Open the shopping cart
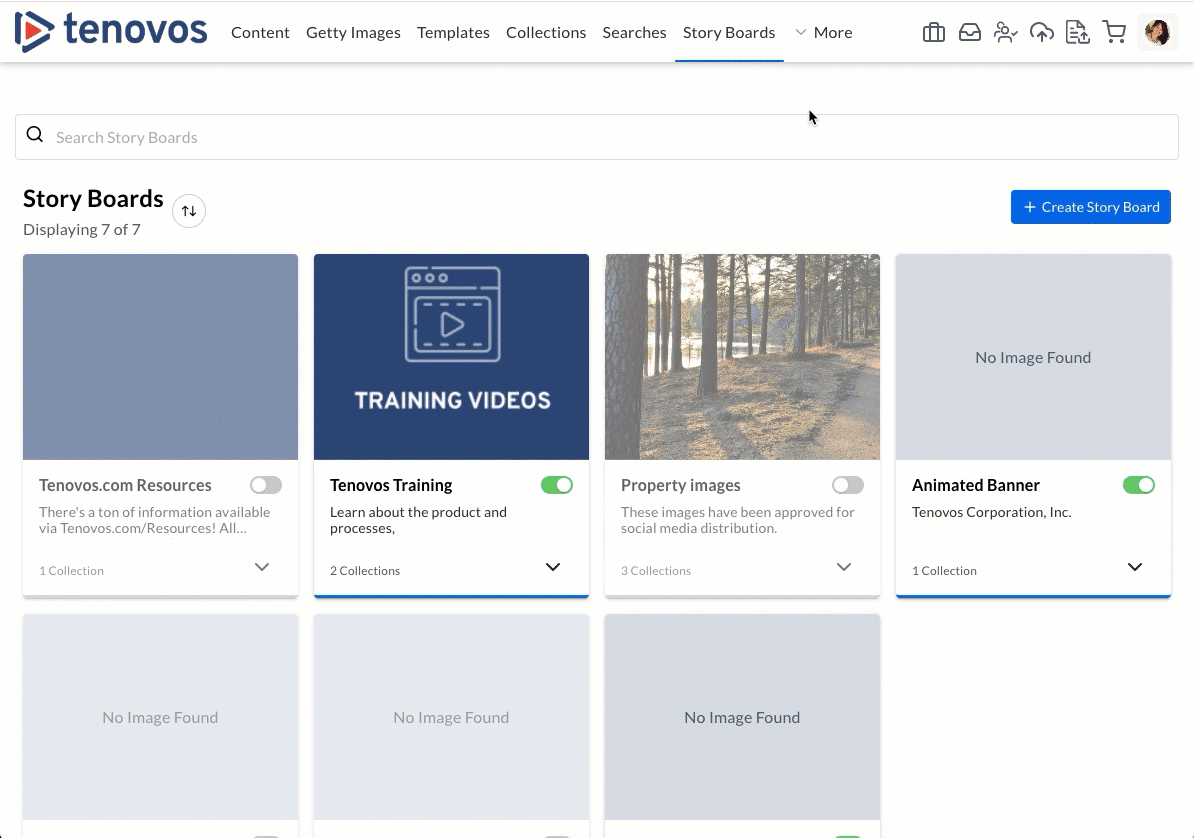1194x838 pixels. tap(1114, 32)
